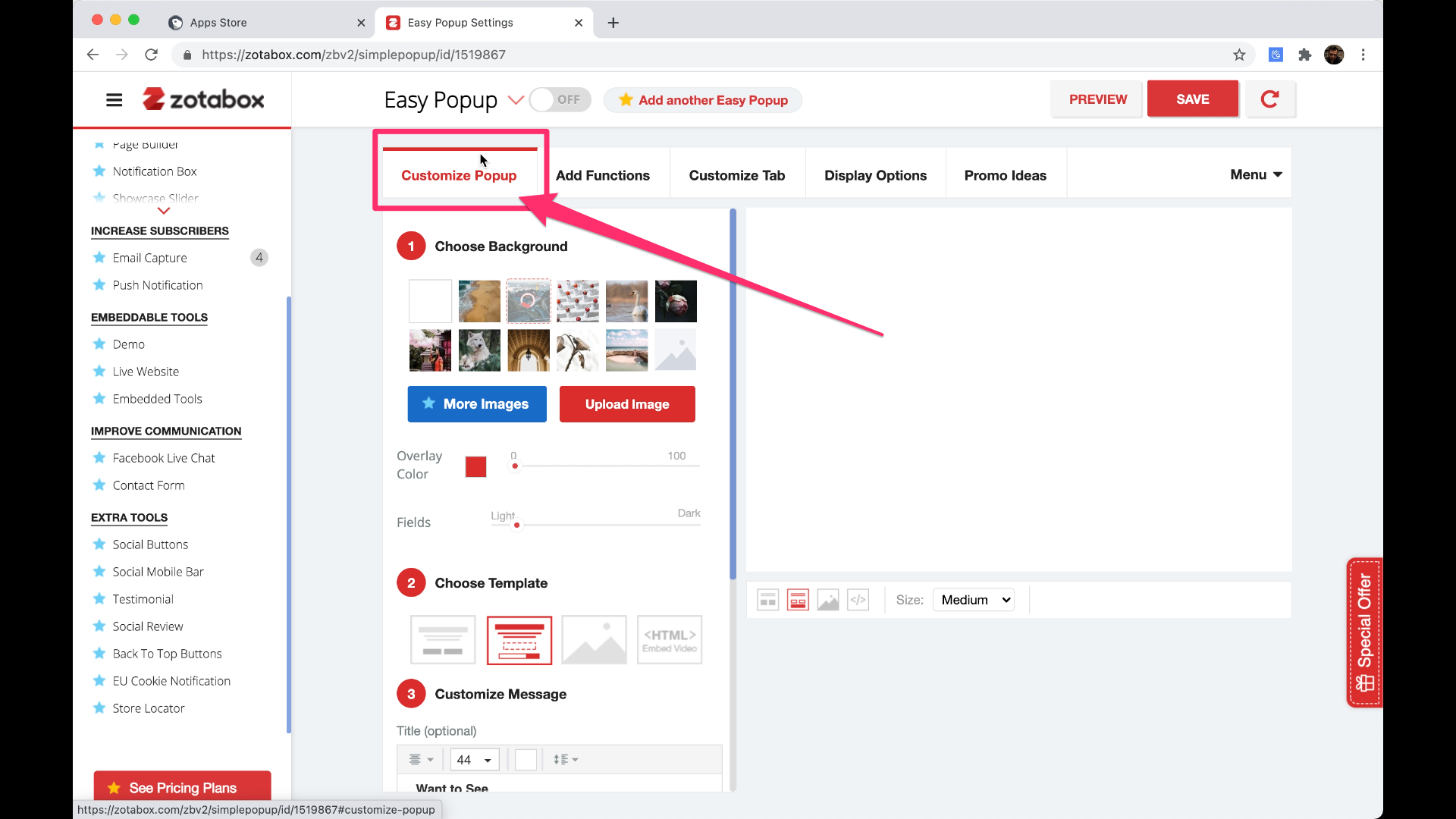
Task: Click the More Images button
Action: point(477,404)
